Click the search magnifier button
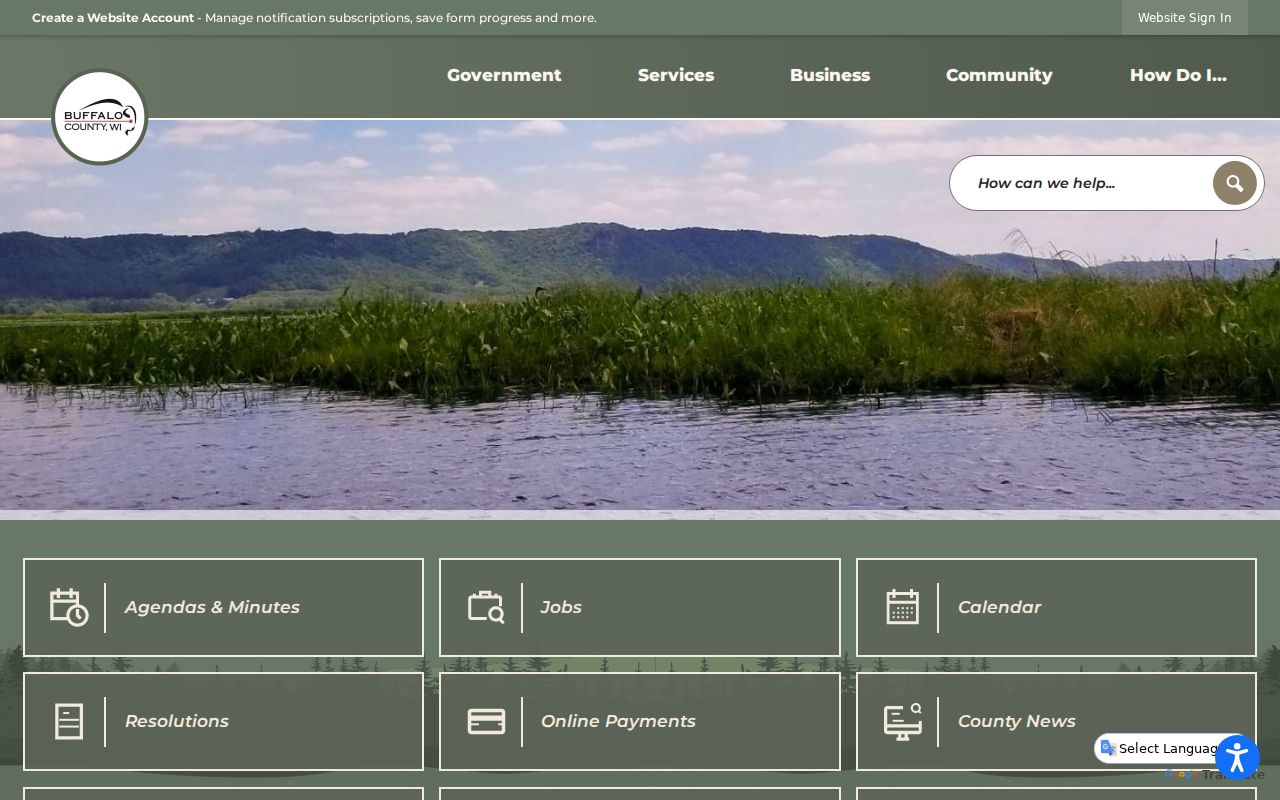This screenshot has width=1280, height=800. tap(1234, 183)
